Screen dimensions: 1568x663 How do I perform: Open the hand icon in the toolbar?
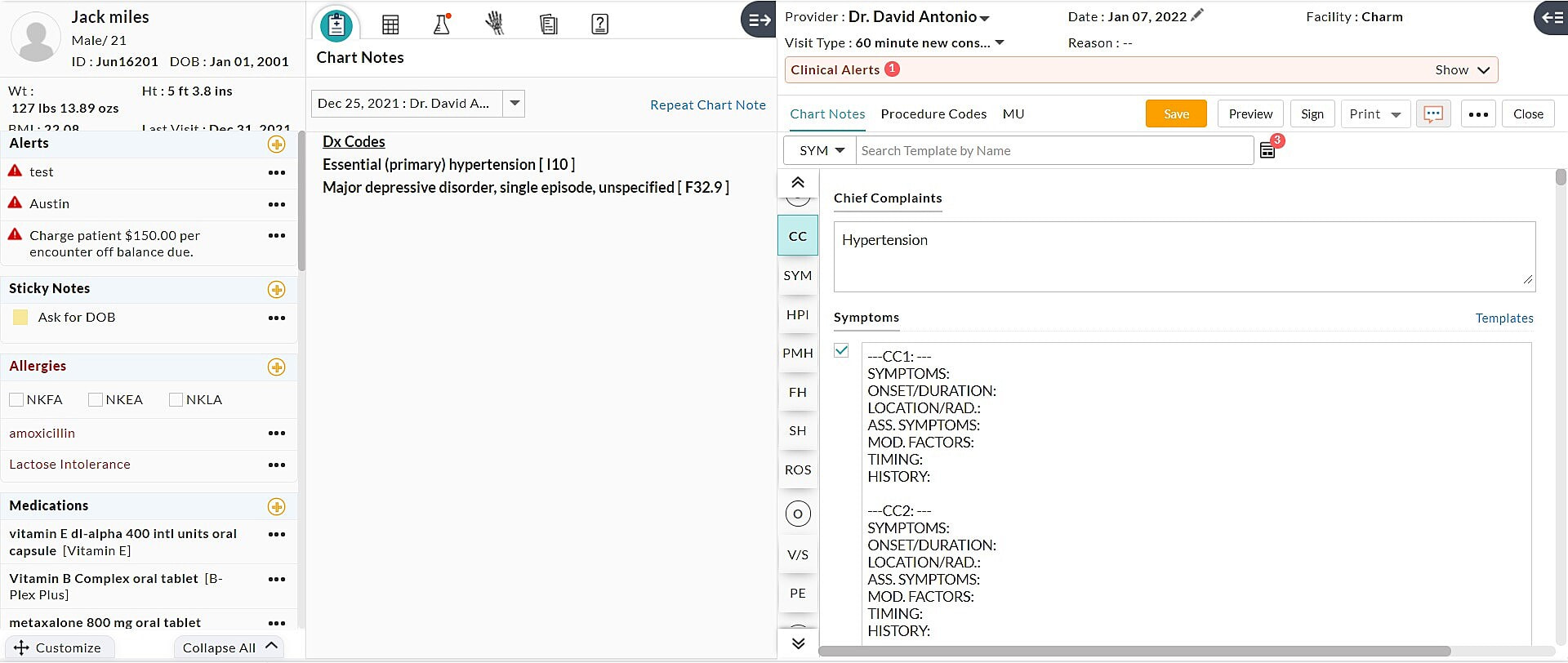click(494, 24)
